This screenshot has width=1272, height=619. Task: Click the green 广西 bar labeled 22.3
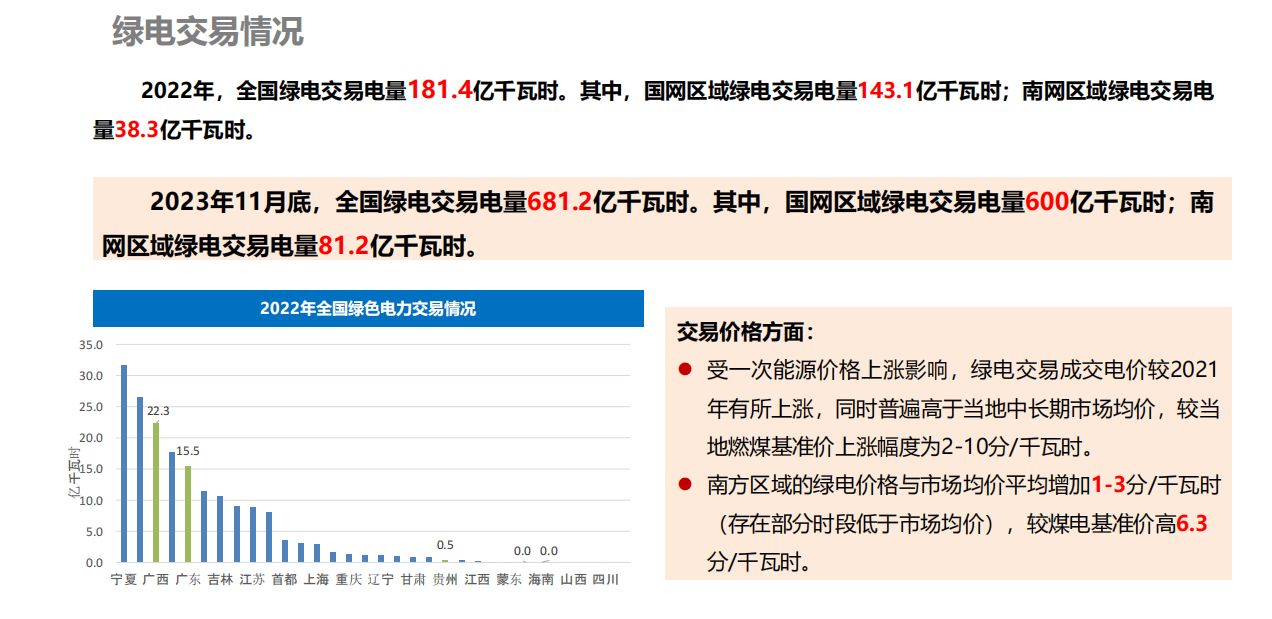[156, 490]
